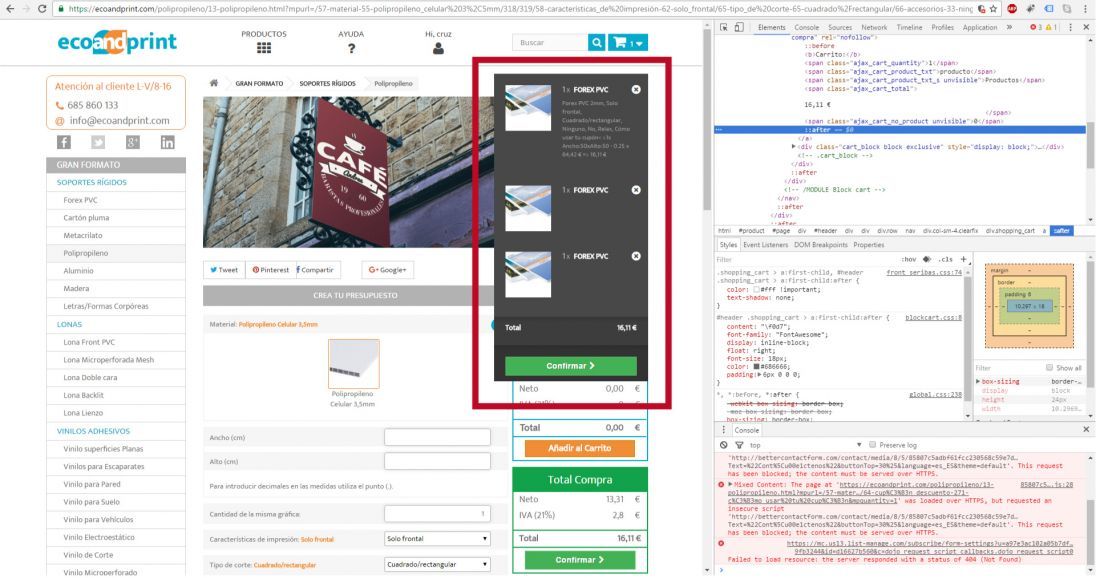Image resolution: width=1100 pixels, height=578 pixels.
Task: Click the Buscar search field
Action: coord(550,43)
